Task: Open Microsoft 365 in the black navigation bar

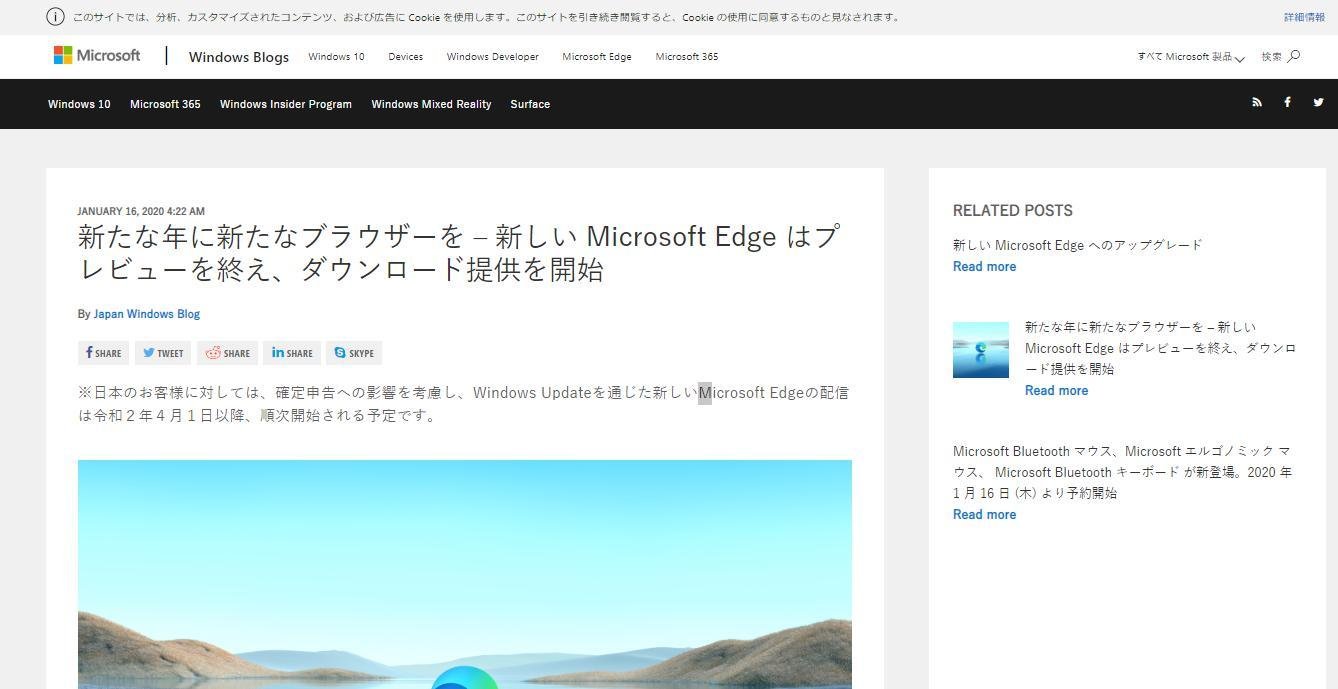Action: pyautogui.click(x=165, y=104)
